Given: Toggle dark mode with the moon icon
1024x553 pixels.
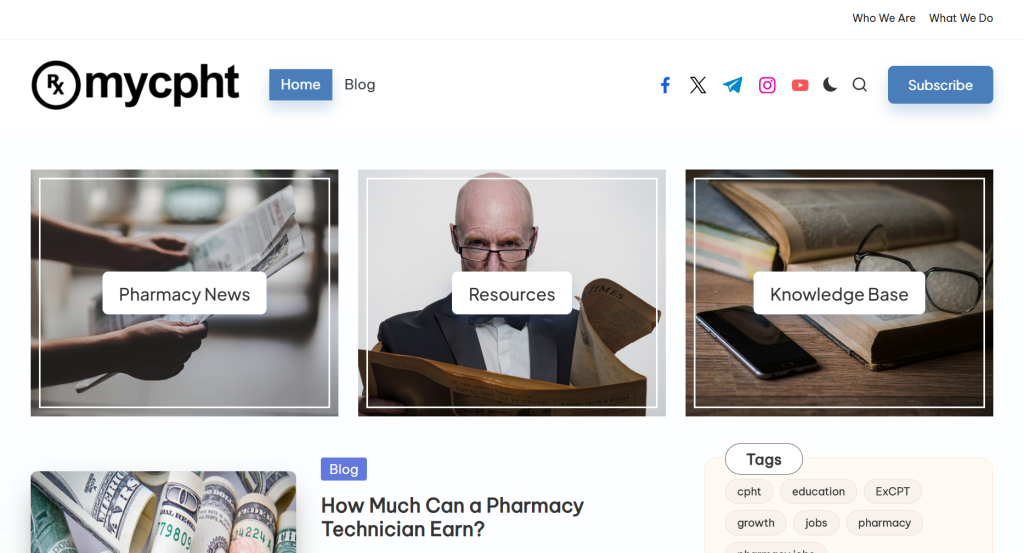Looking at the screenshot, I should pos(830,85).
